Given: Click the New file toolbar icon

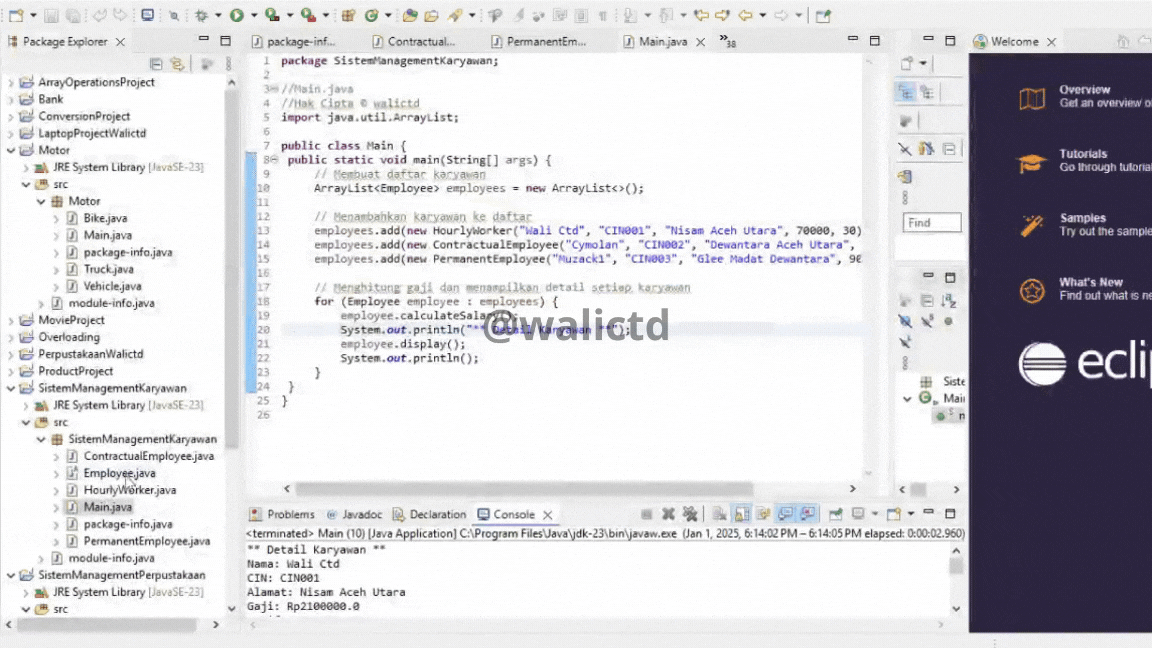Looking at the screenshot, I should pos(16,15).
